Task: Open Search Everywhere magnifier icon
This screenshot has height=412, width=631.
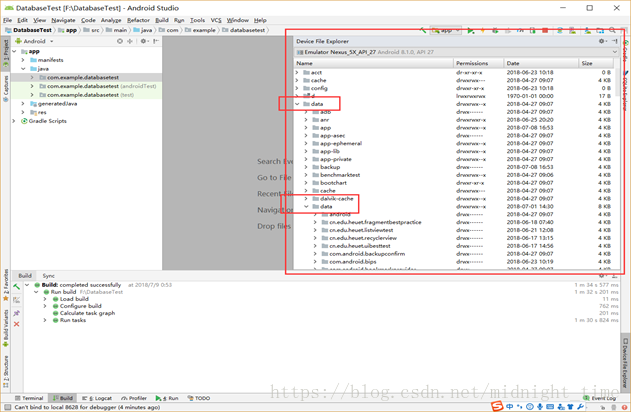Action: click(x=612, y=31)
